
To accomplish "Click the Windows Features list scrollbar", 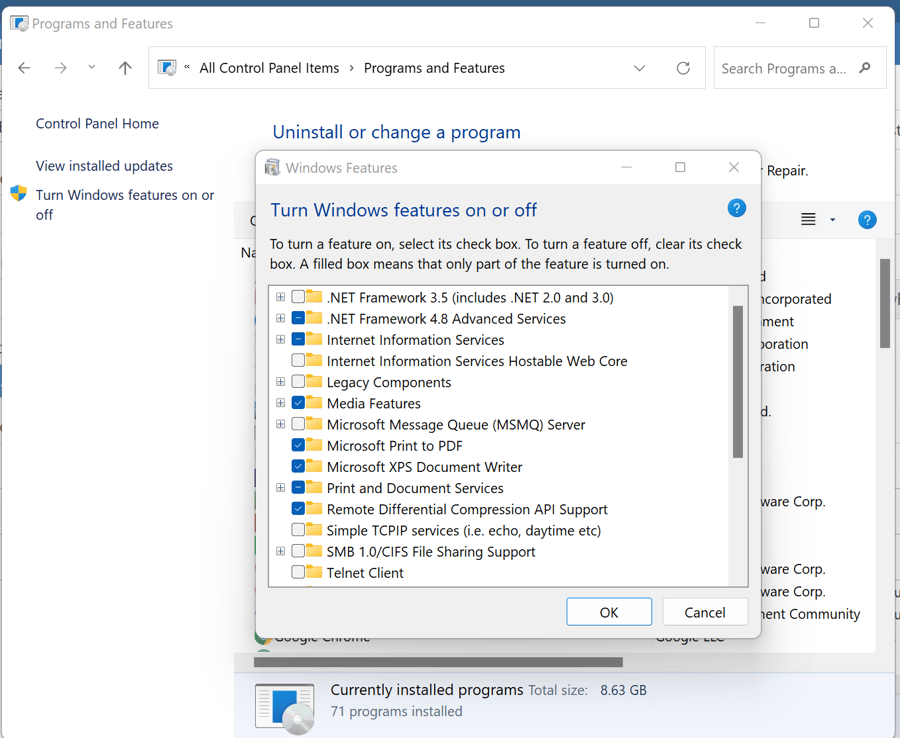I will pos(738,382).
